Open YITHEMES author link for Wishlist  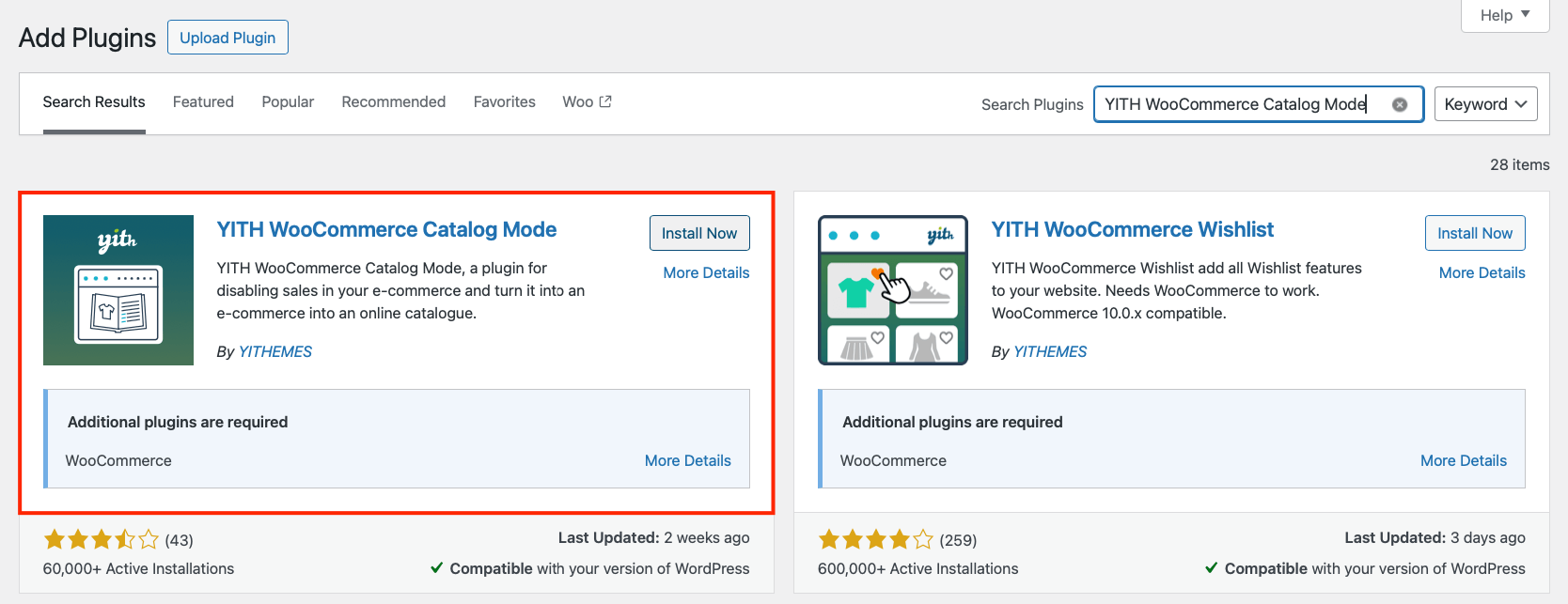click(1050, 351)
